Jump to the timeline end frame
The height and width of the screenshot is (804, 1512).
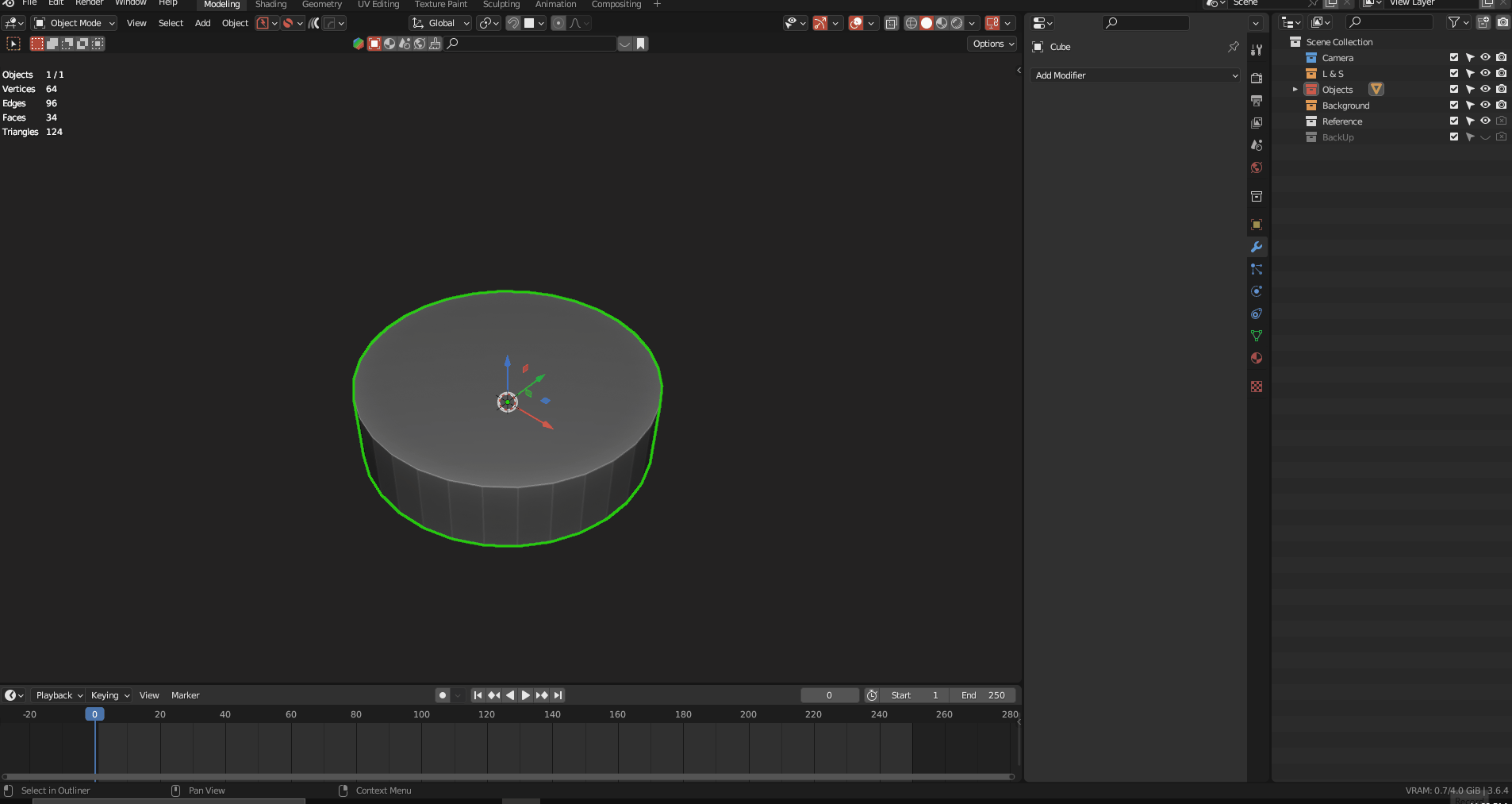[x=558, y=695]
